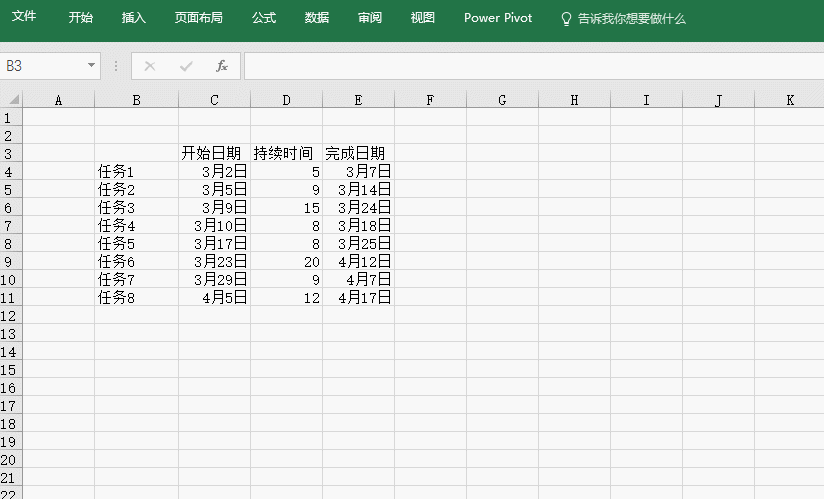Click the Cancel (X) formula bar icon
This screenshot has width=824, height=499.
[150, 66]
